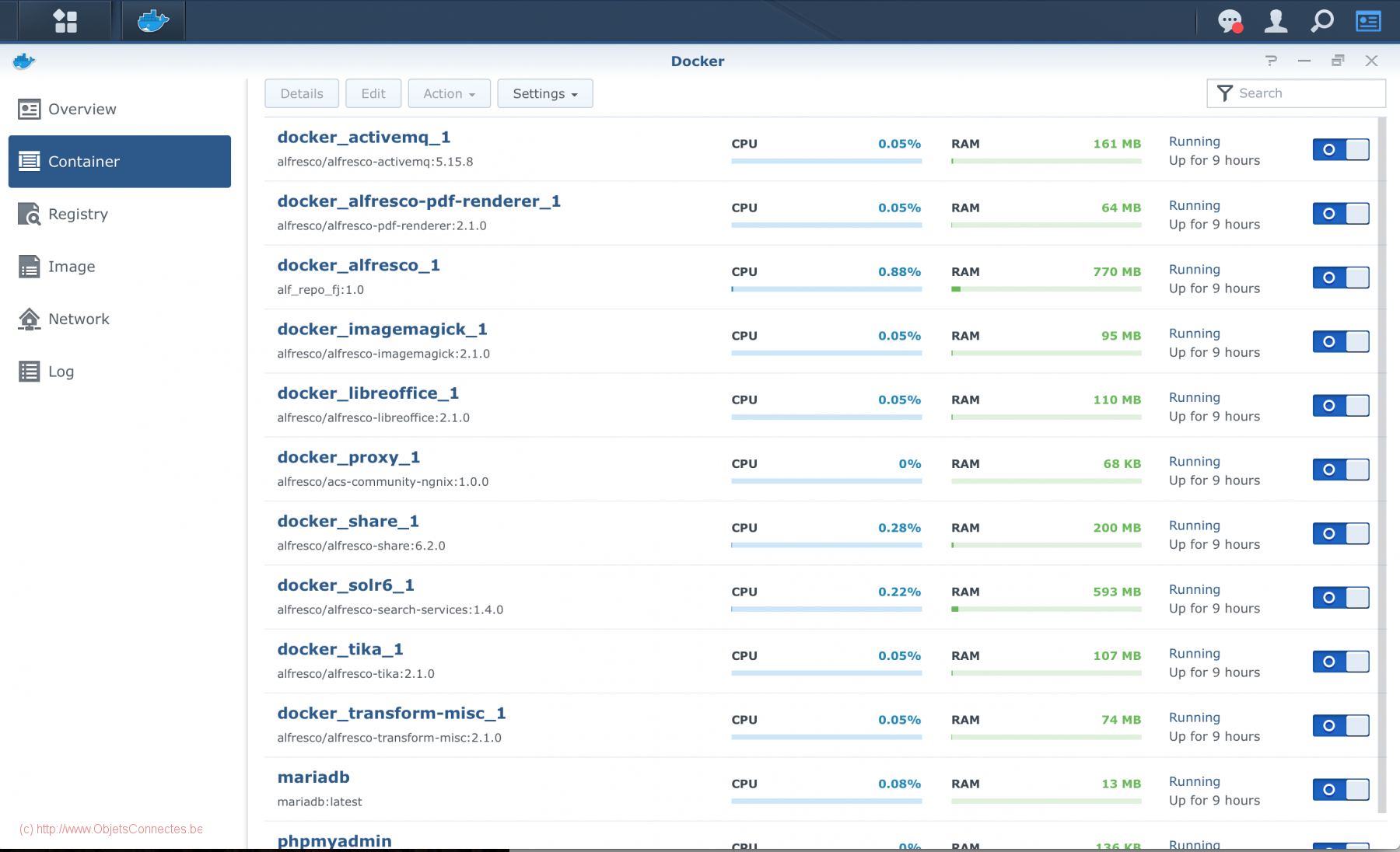This screenshot has width=1400, height=852.
Task: Open the magnifier search icon in top bar
Action: pos(1322,21)
